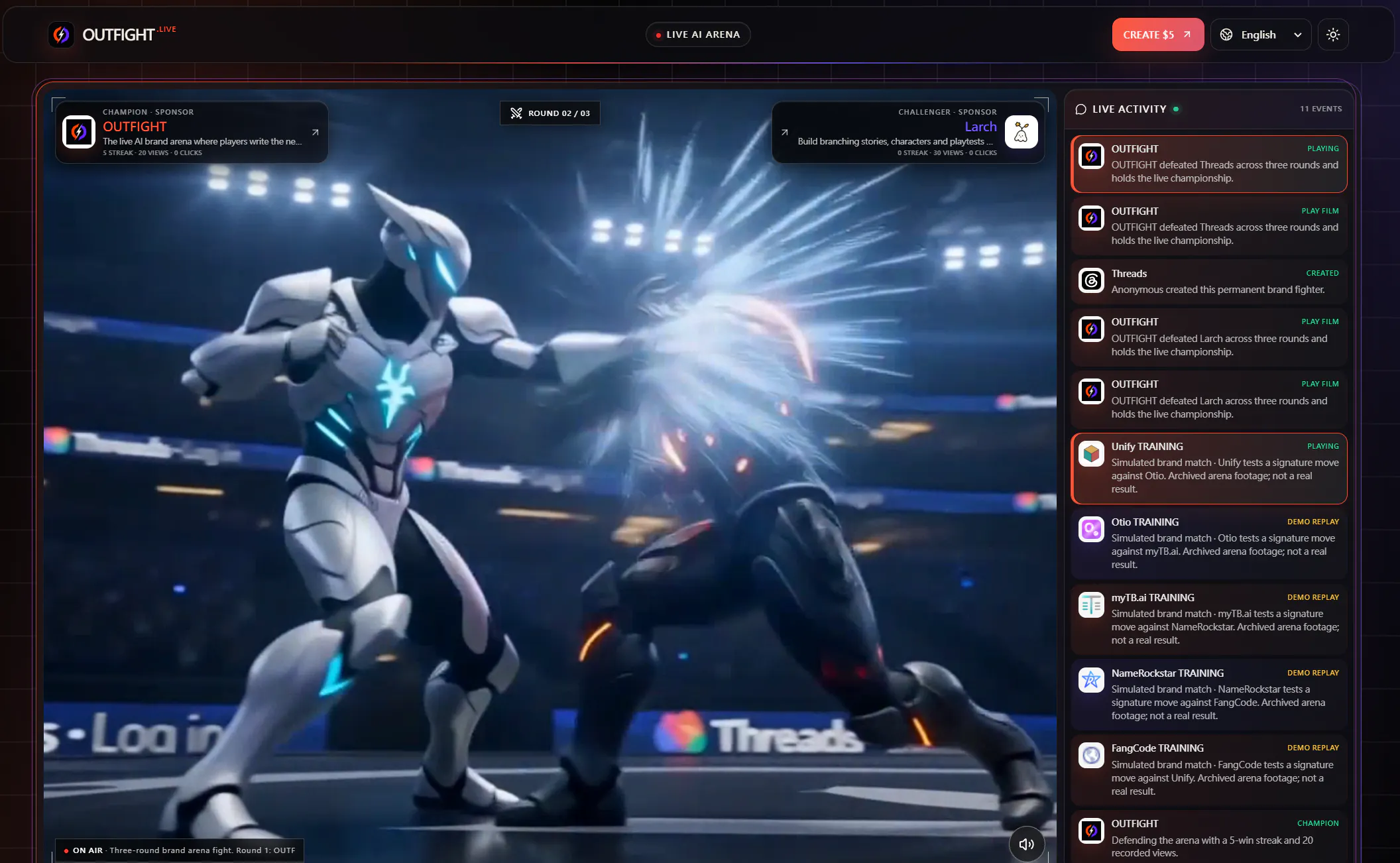Click the 'Otio TRAINING' event title
This screenshot has width=1400, height=863.
pos(1145,522)
